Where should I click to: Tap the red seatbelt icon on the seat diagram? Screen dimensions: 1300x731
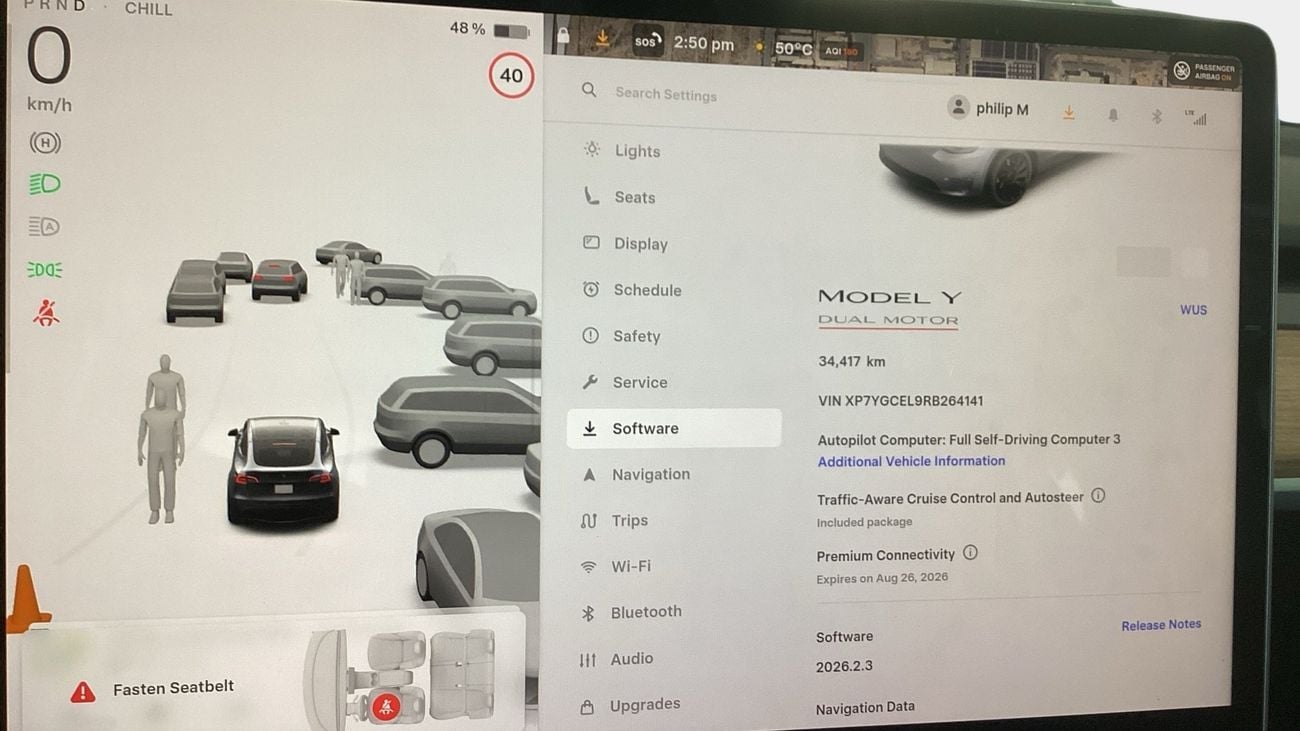coord(386,706)
